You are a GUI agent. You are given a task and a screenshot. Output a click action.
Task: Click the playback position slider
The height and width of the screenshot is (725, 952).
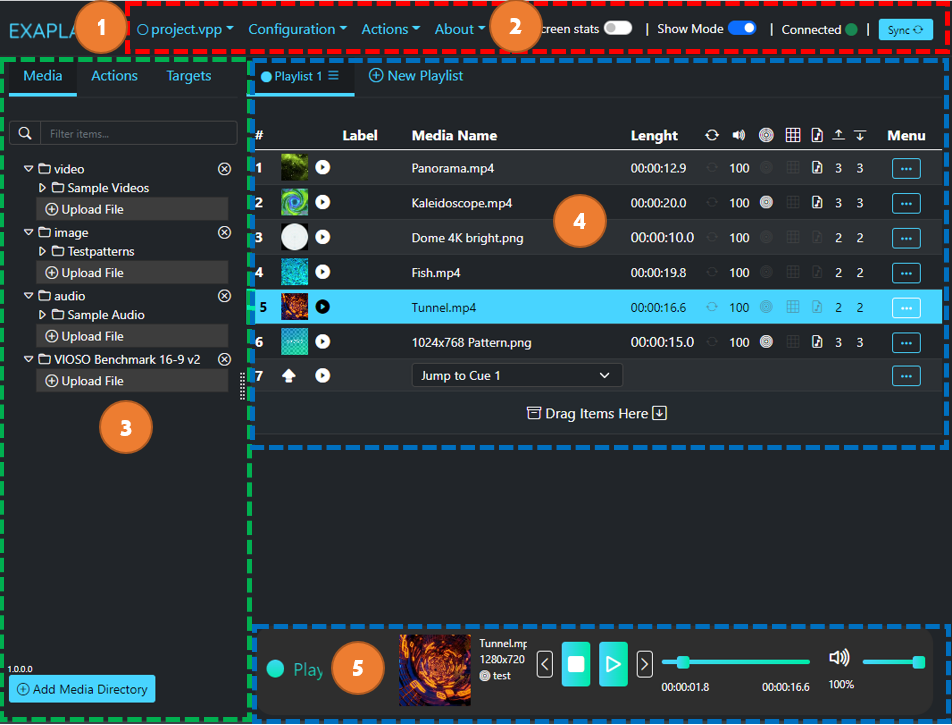[x=735, y=662]
